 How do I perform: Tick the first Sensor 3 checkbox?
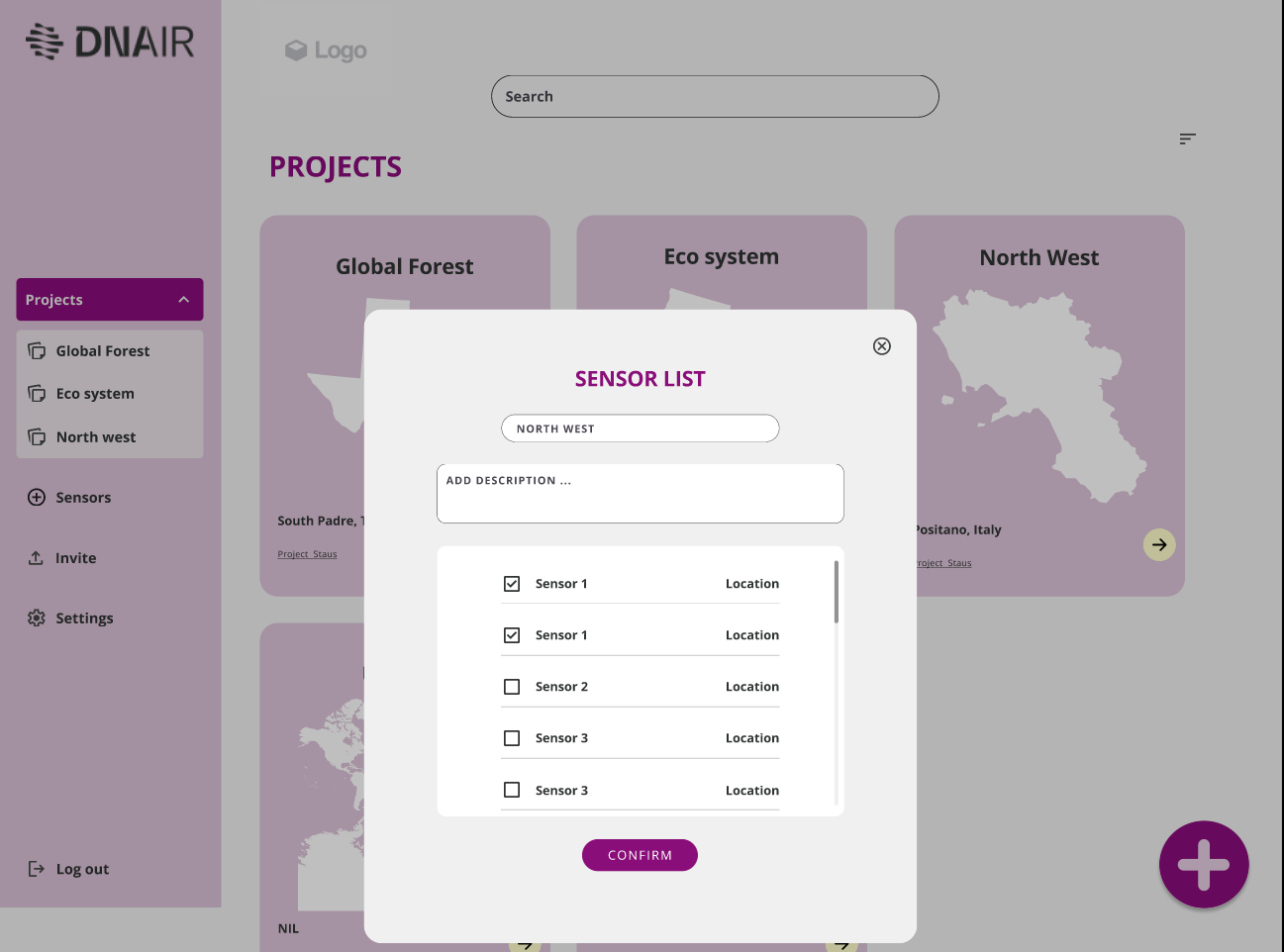click(x=512, y=738)
